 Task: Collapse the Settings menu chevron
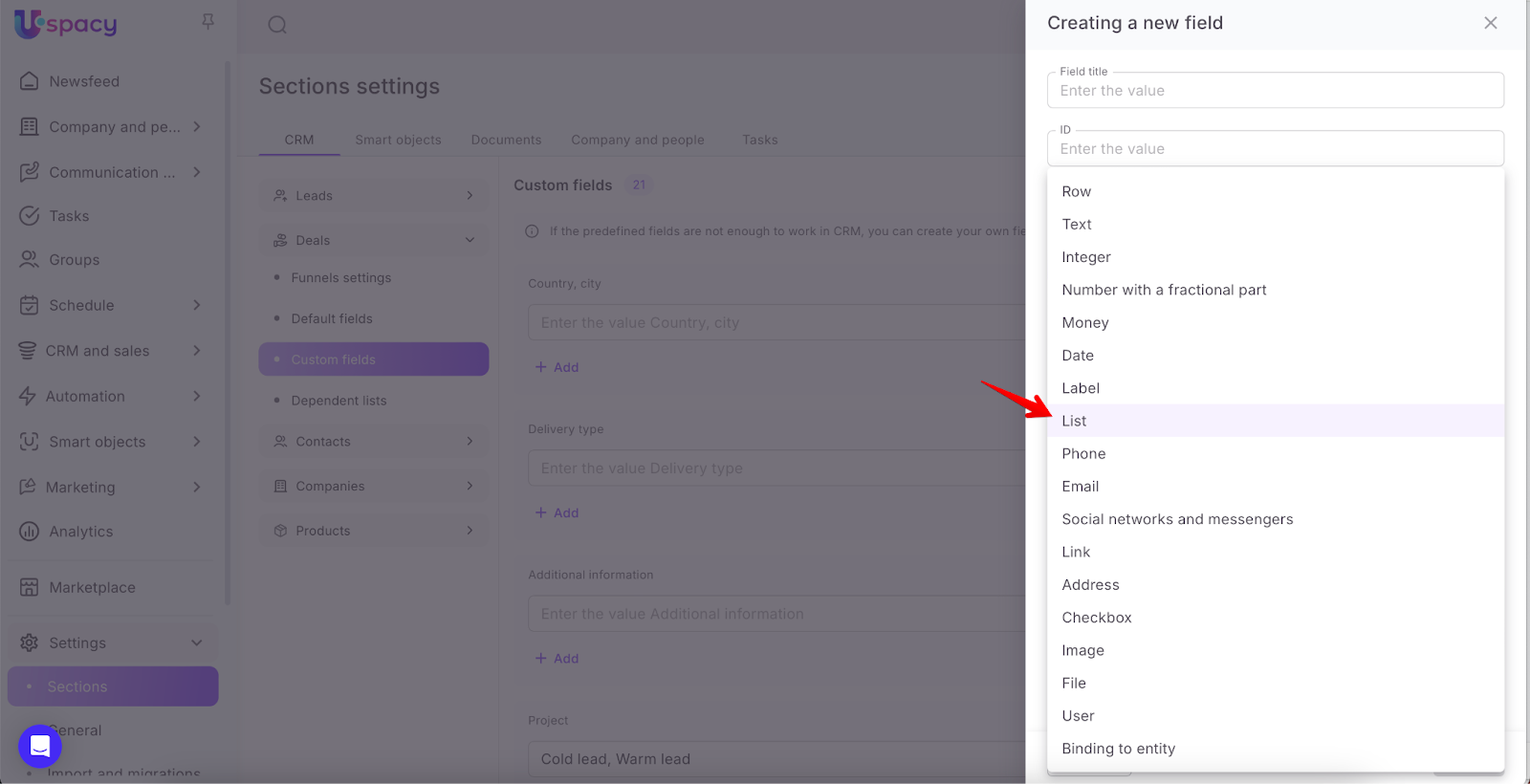197,642
